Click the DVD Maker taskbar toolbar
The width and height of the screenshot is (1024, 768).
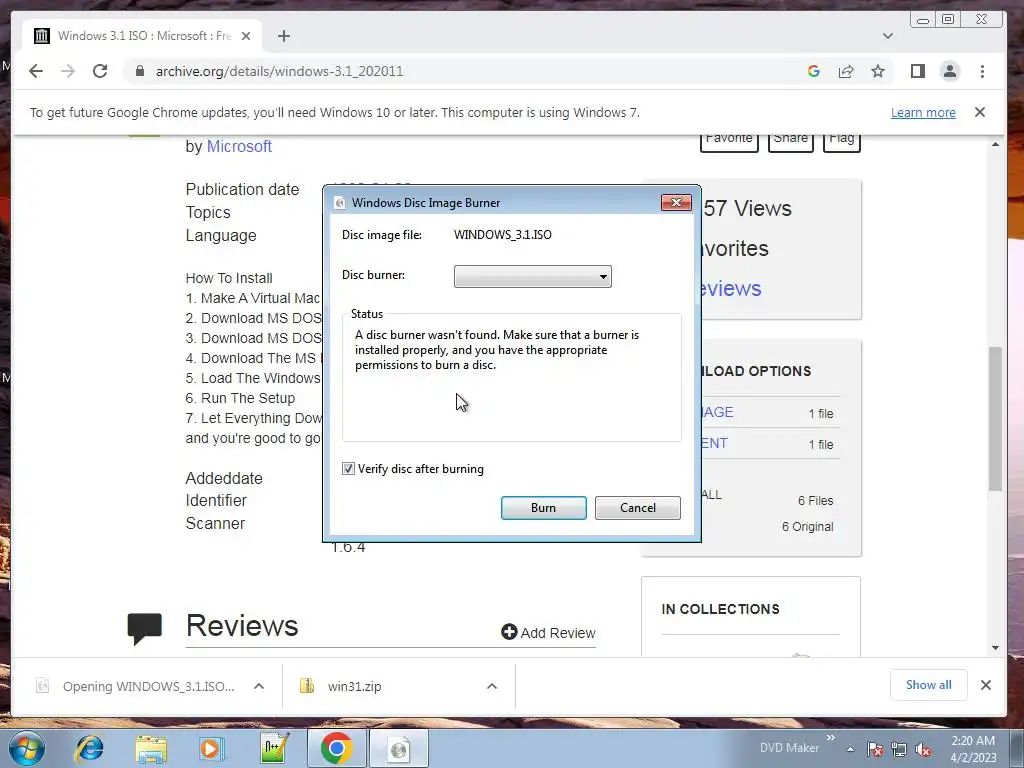[x=789, y=748]
